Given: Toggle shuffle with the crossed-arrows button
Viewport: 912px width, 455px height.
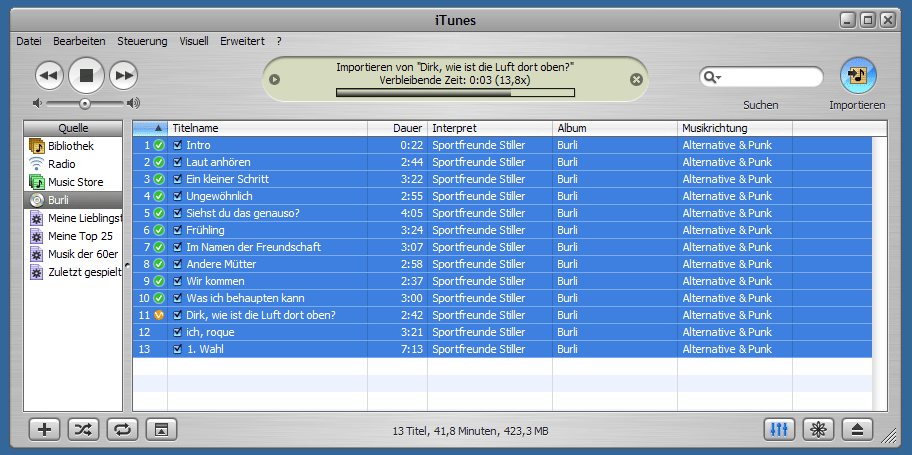Looking at the screenshot, I should [x=83, y=429].
